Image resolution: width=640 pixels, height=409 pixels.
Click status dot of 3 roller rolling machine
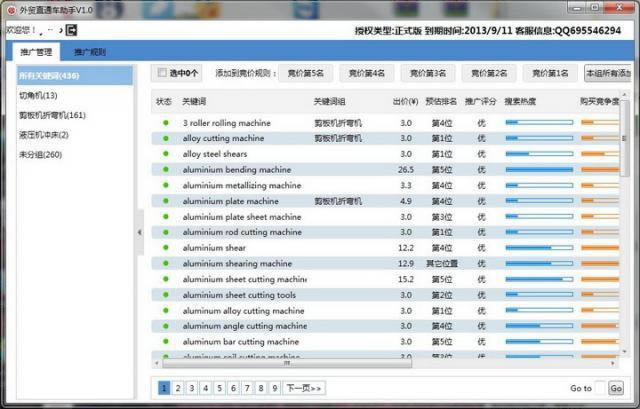tap(166, 123)
